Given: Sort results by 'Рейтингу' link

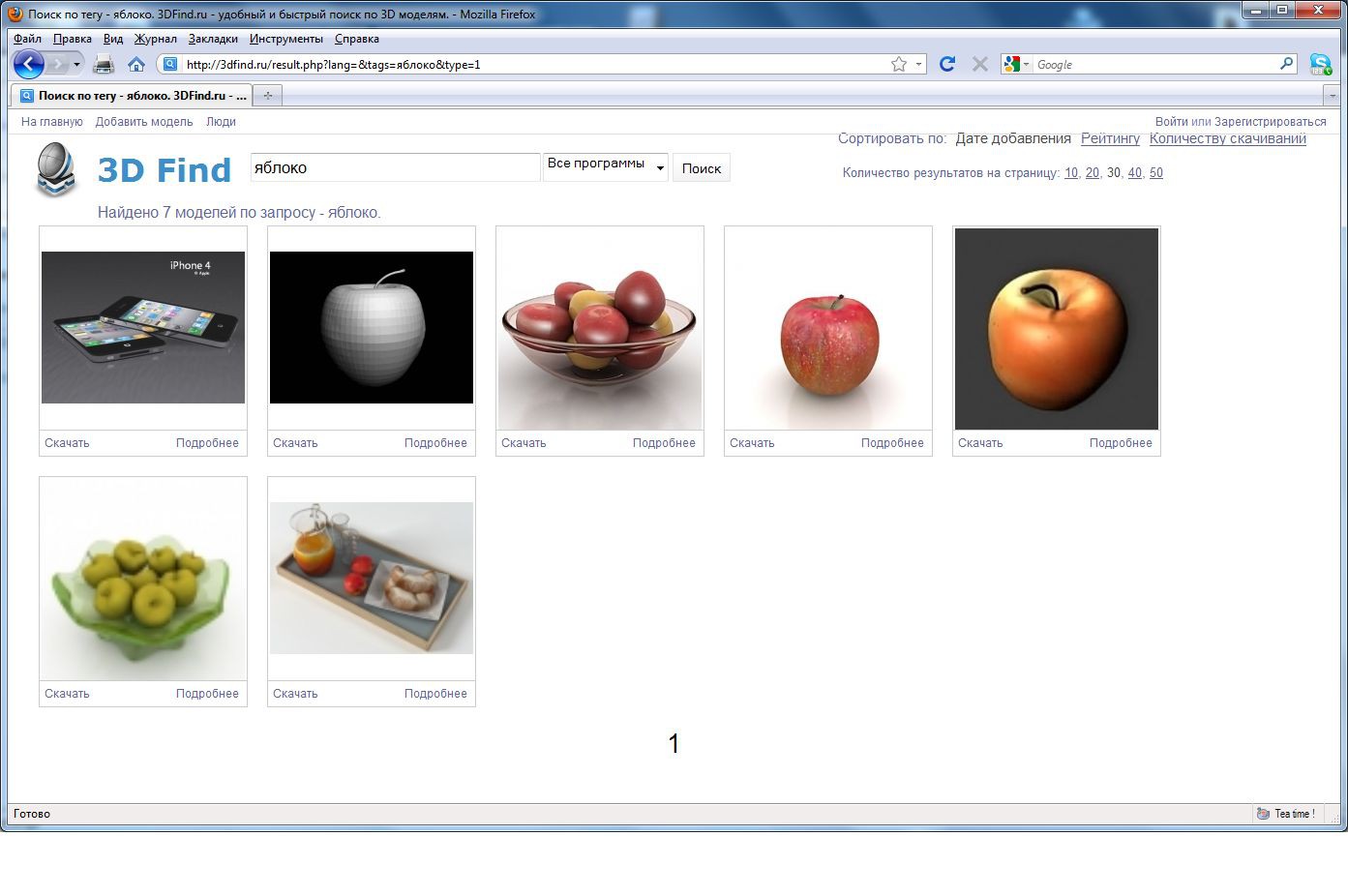Looking at the screenshot, I should pos(1110,138).
